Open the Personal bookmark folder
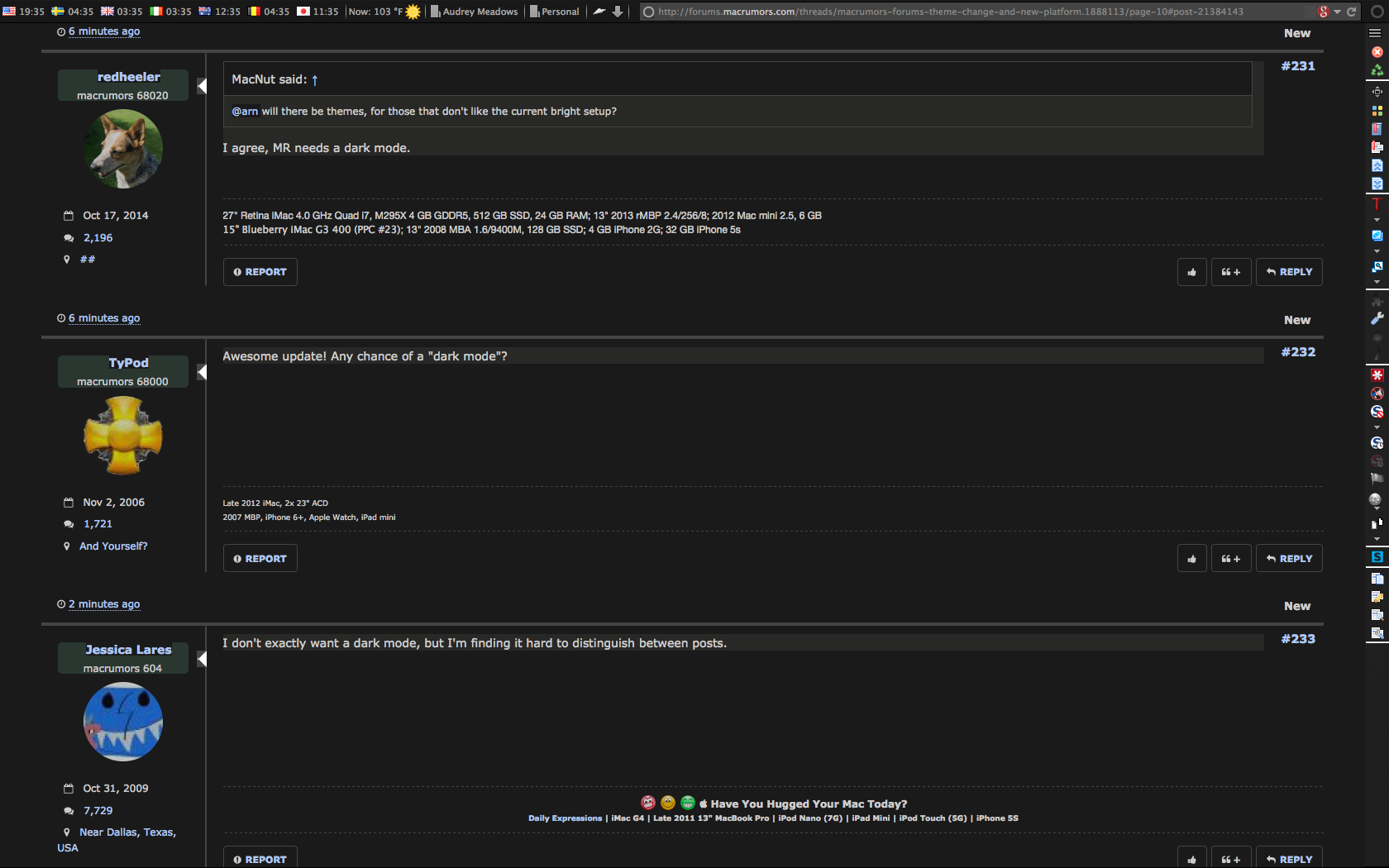This screenshot has width=1389, height=868. pyautogui.click(x=555, y=12)
